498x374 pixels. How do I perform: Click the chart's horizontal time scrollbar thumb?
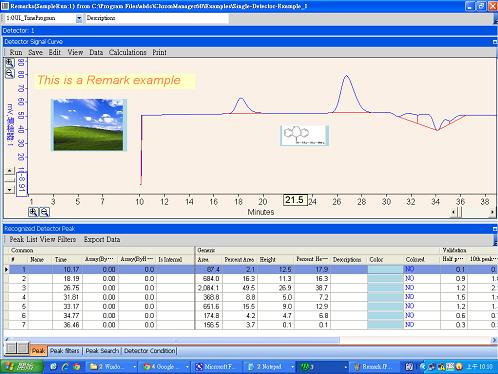(x=459, y=212)
